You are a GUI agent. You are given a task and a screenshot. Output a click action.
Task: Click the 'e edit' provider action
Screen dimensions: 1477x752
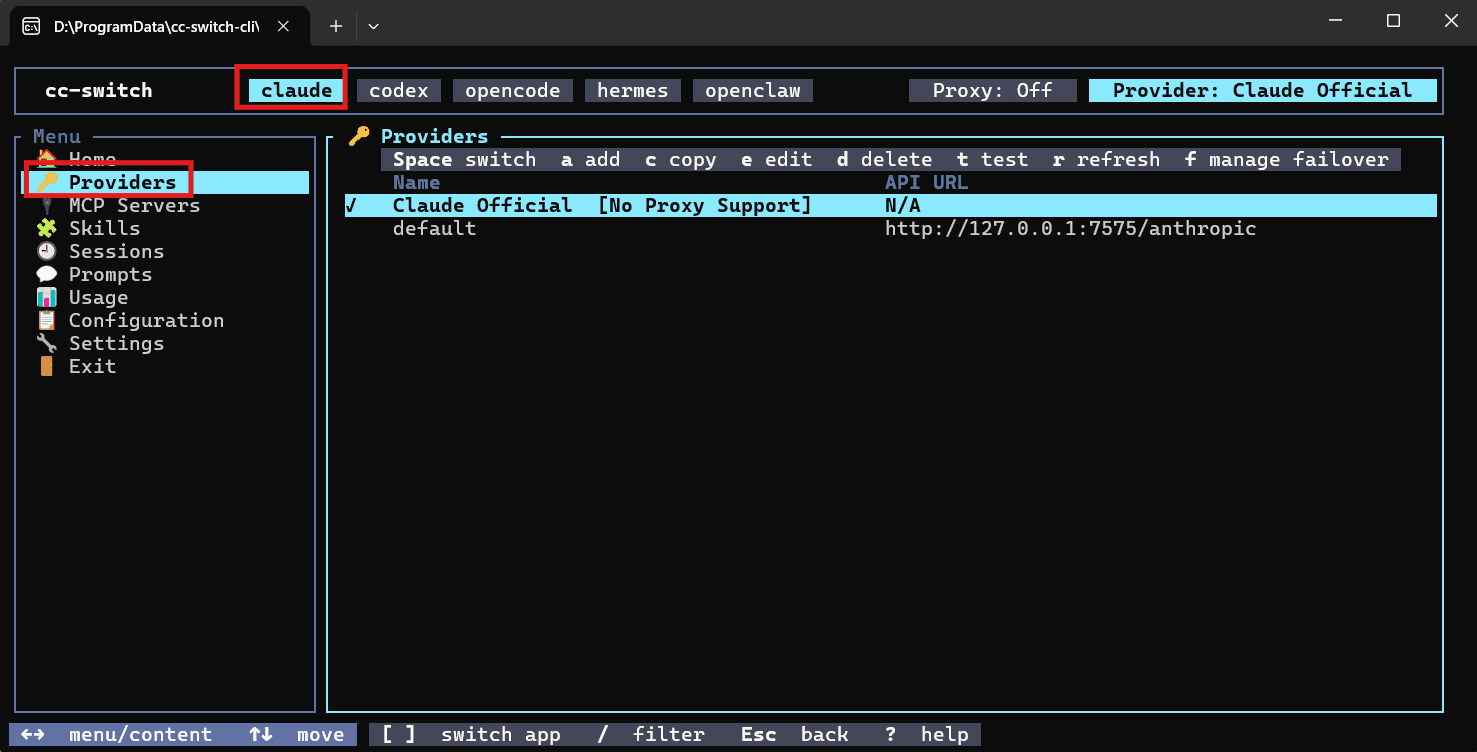coord(777,159)
